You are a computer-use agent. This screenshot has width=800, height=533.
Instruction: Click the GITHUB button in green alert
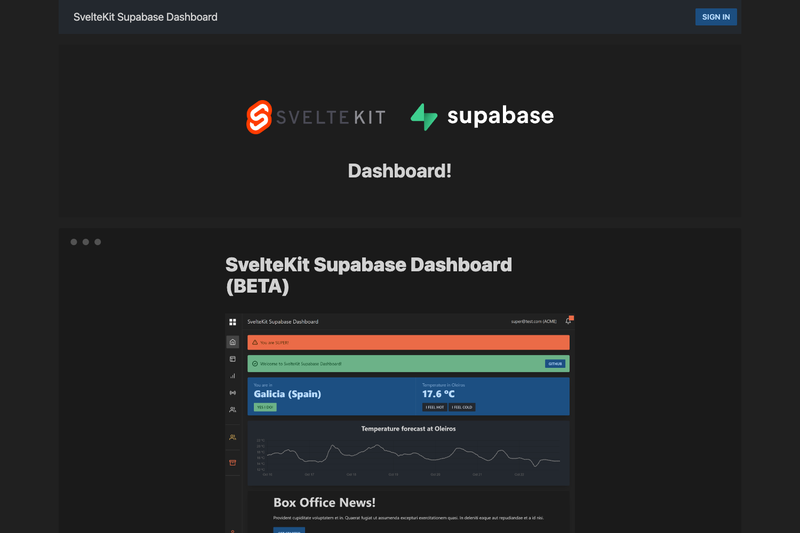coord(555,364)
